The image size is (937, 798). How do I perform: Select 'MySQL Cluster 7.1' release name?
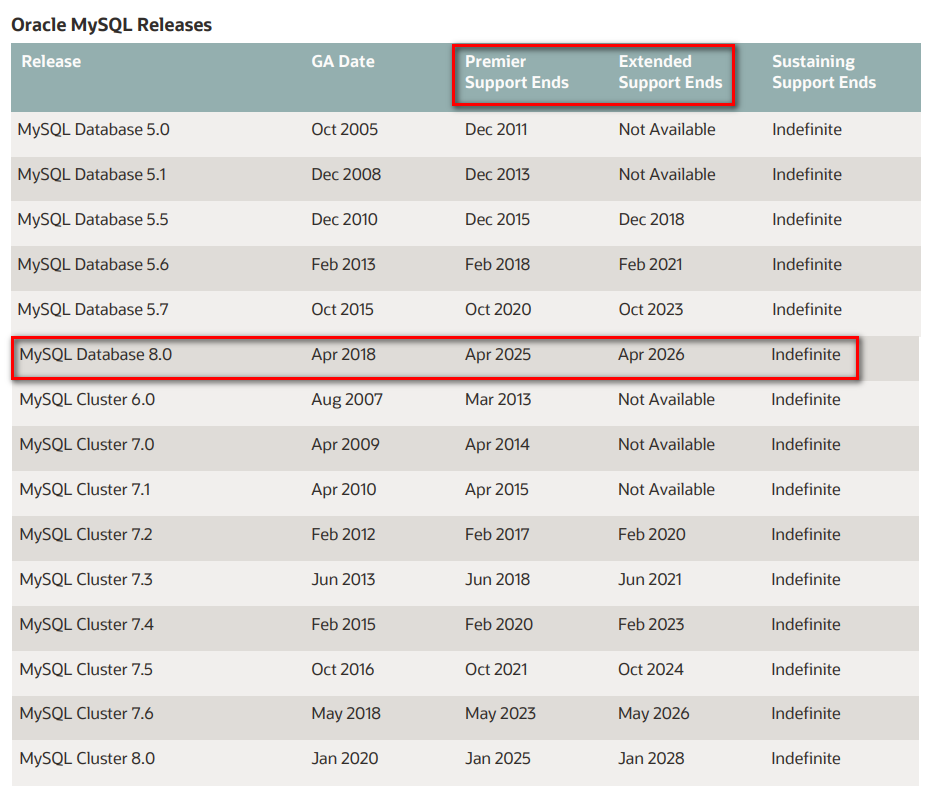pos(85,490)
